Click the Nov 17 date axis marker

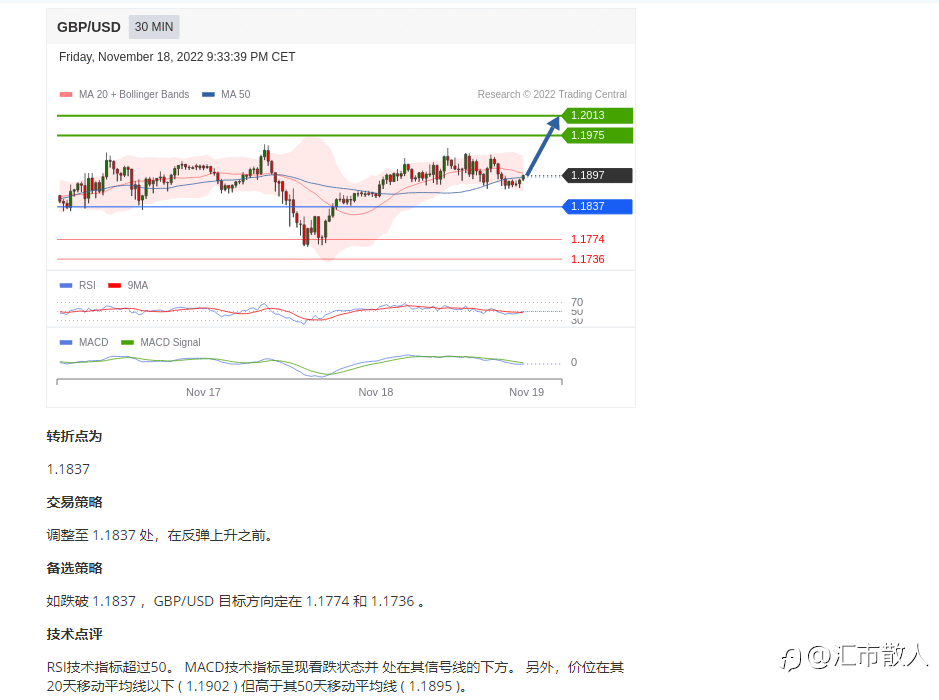[x=203, y=392]
